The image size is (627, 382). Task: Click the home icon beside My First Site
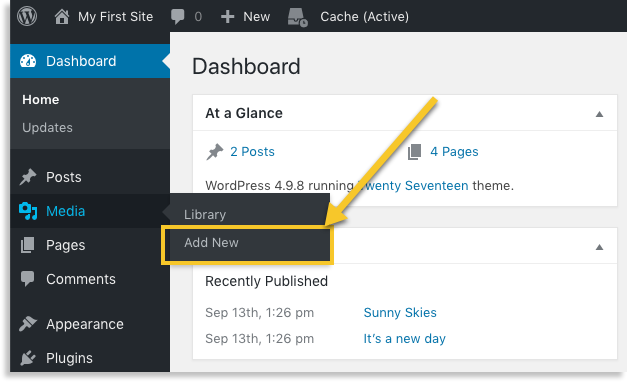point(62,17)
